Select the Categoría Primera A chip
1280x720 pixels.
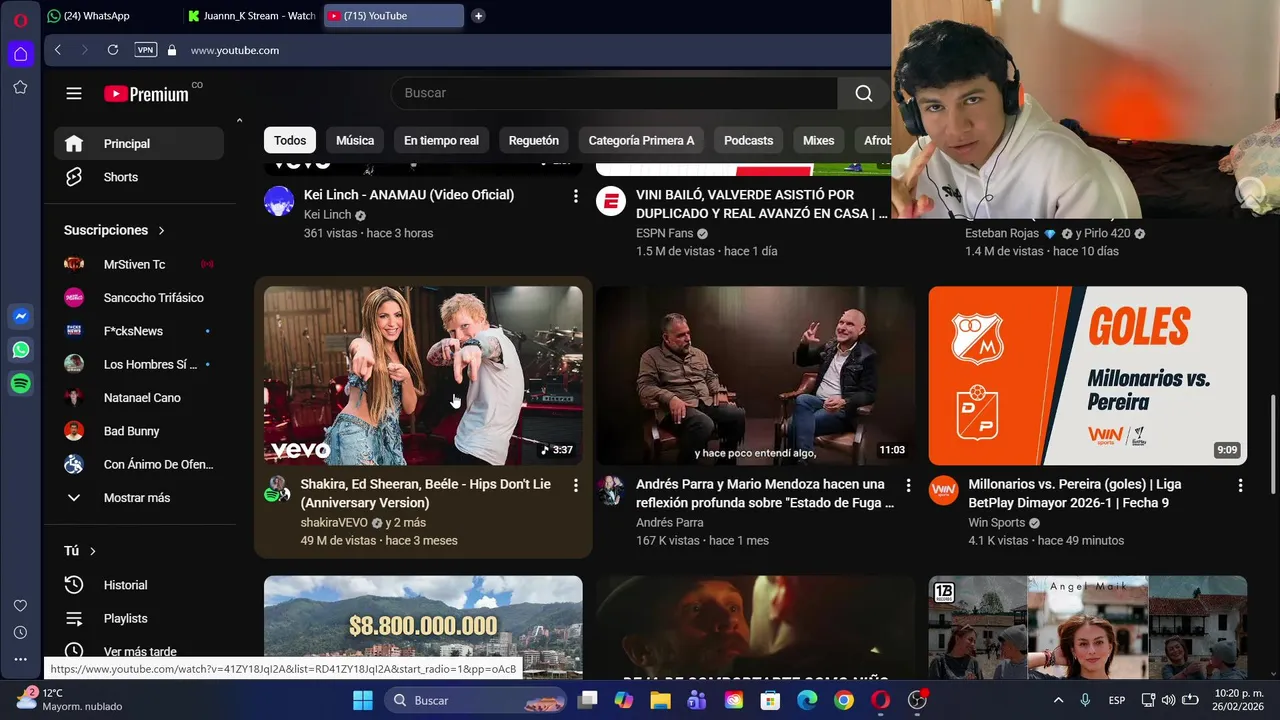tap(641, 141)
